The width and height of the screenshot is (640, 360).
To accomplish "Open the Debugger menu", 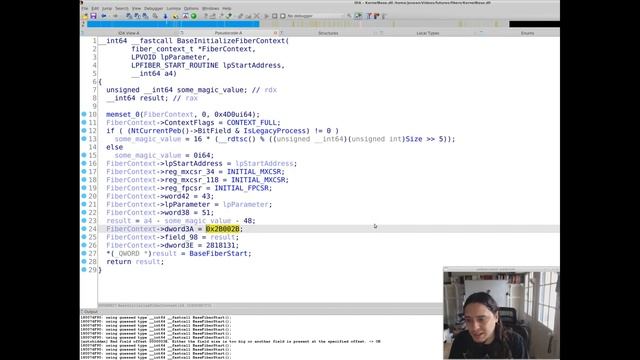I will [153, 8].
